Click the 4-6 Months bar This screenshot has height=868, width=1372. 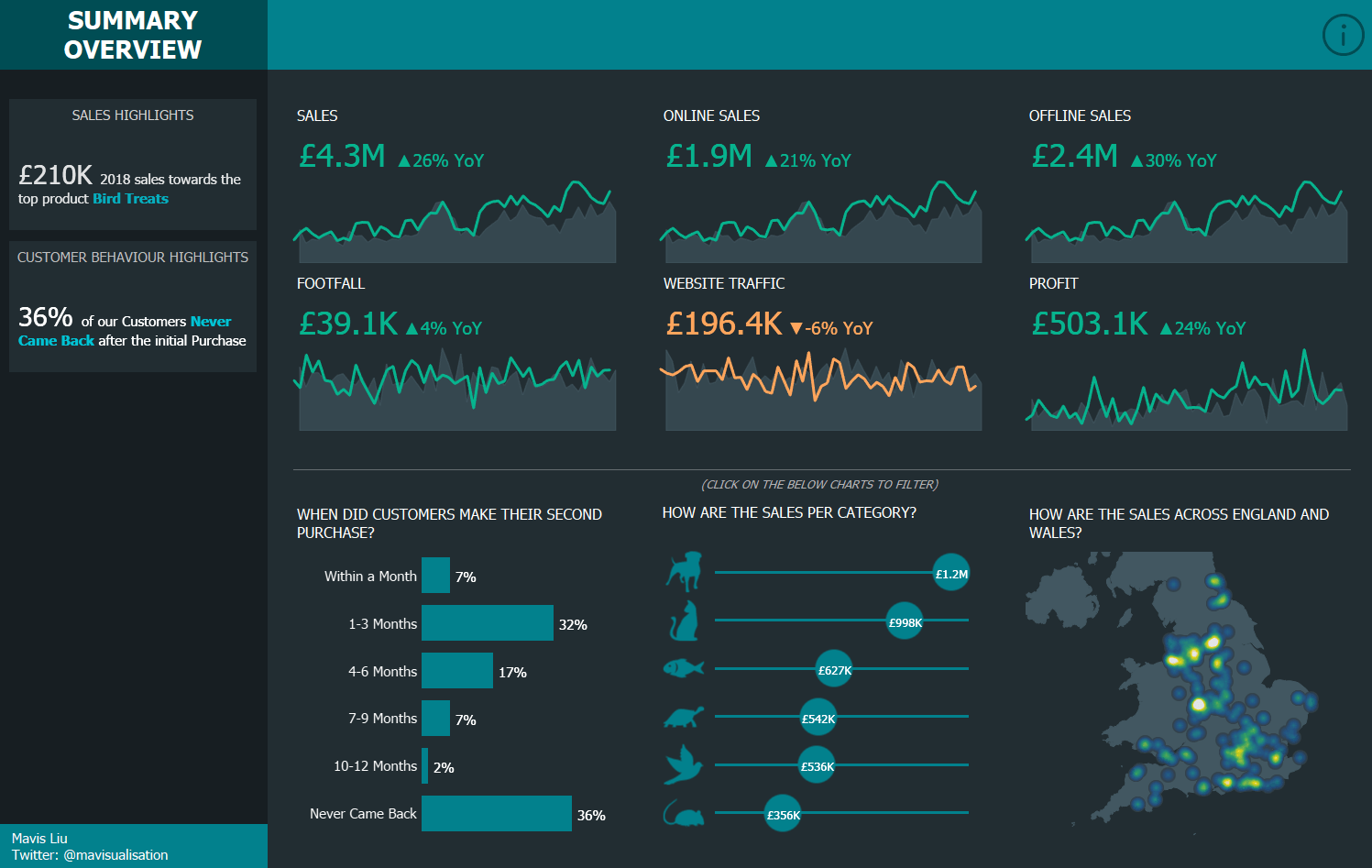click(x=457, y=671)
